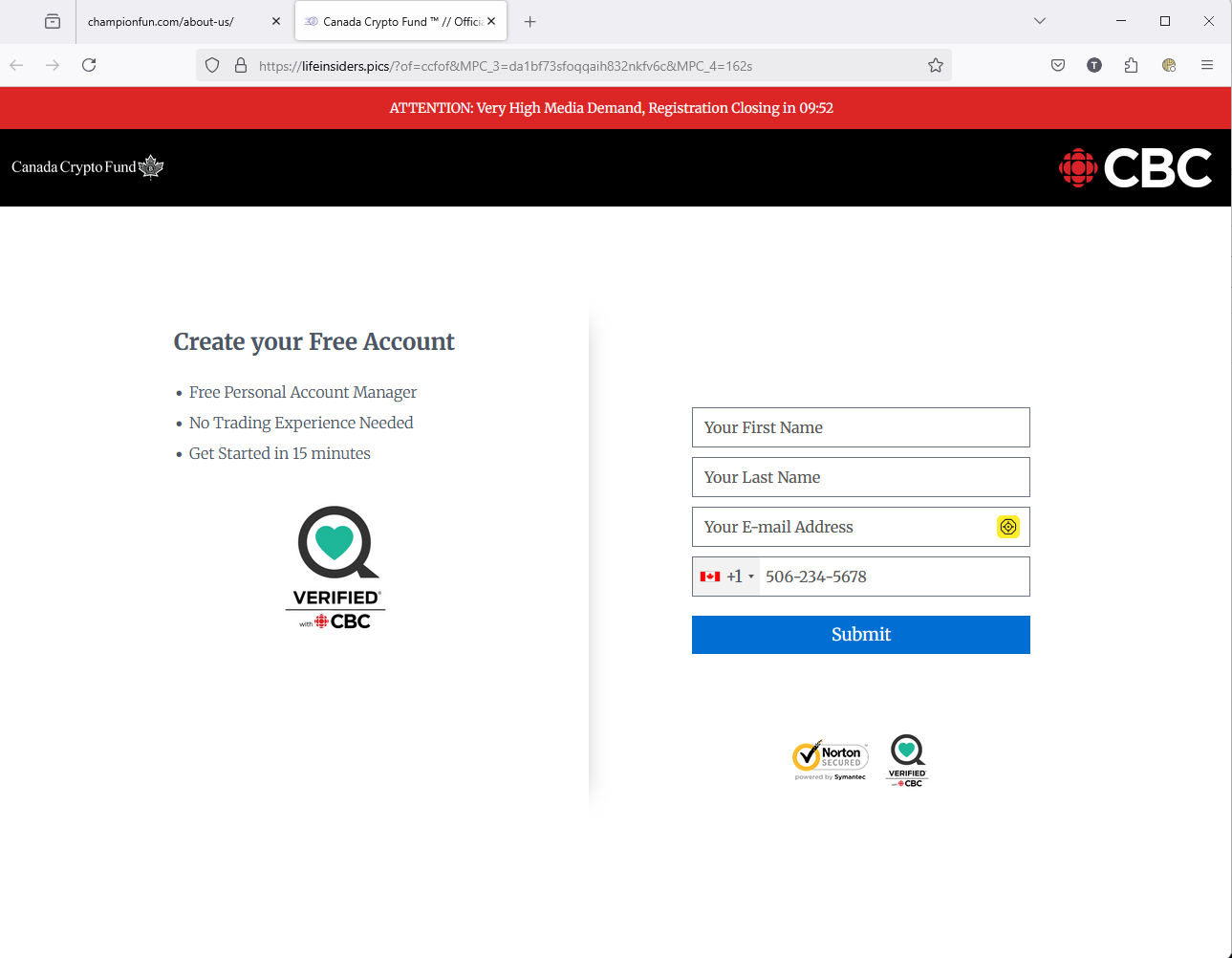Click the small Verified with CBC badge
This screenshot has width=1232, height=958.
907,761
